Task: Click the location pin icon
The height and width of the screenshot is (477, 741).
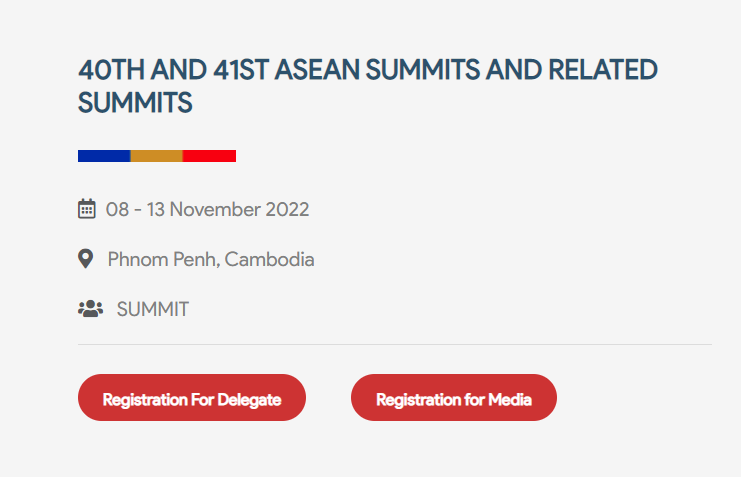Action: tap(86, 259)
